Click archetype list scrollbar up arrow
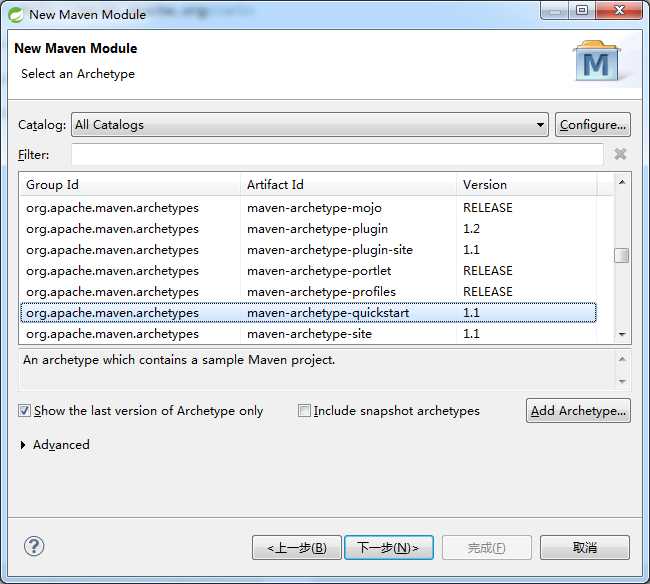 click(622, 182)
